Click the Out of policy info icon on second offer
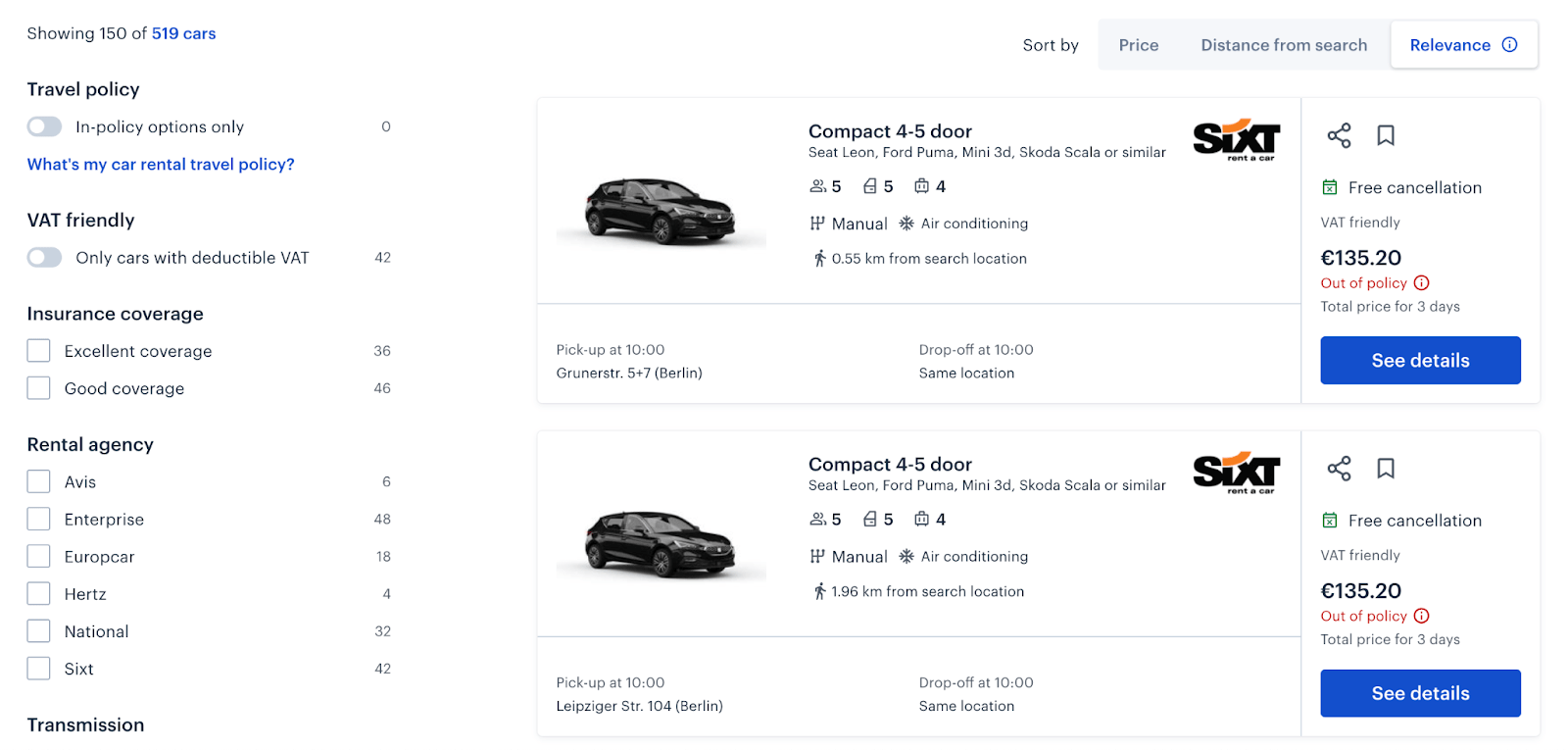 coord(1422,616)
